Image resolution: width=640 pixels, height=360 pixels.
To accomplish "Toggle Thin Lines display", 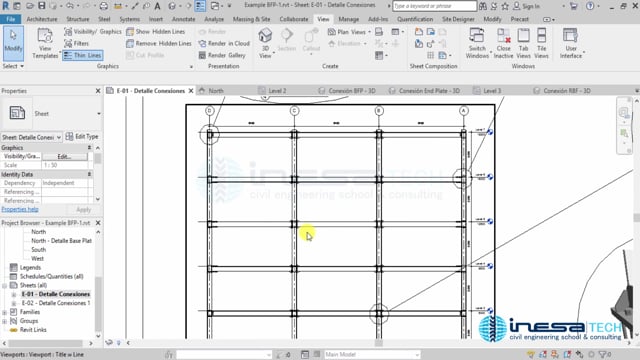I will [82, 55].
